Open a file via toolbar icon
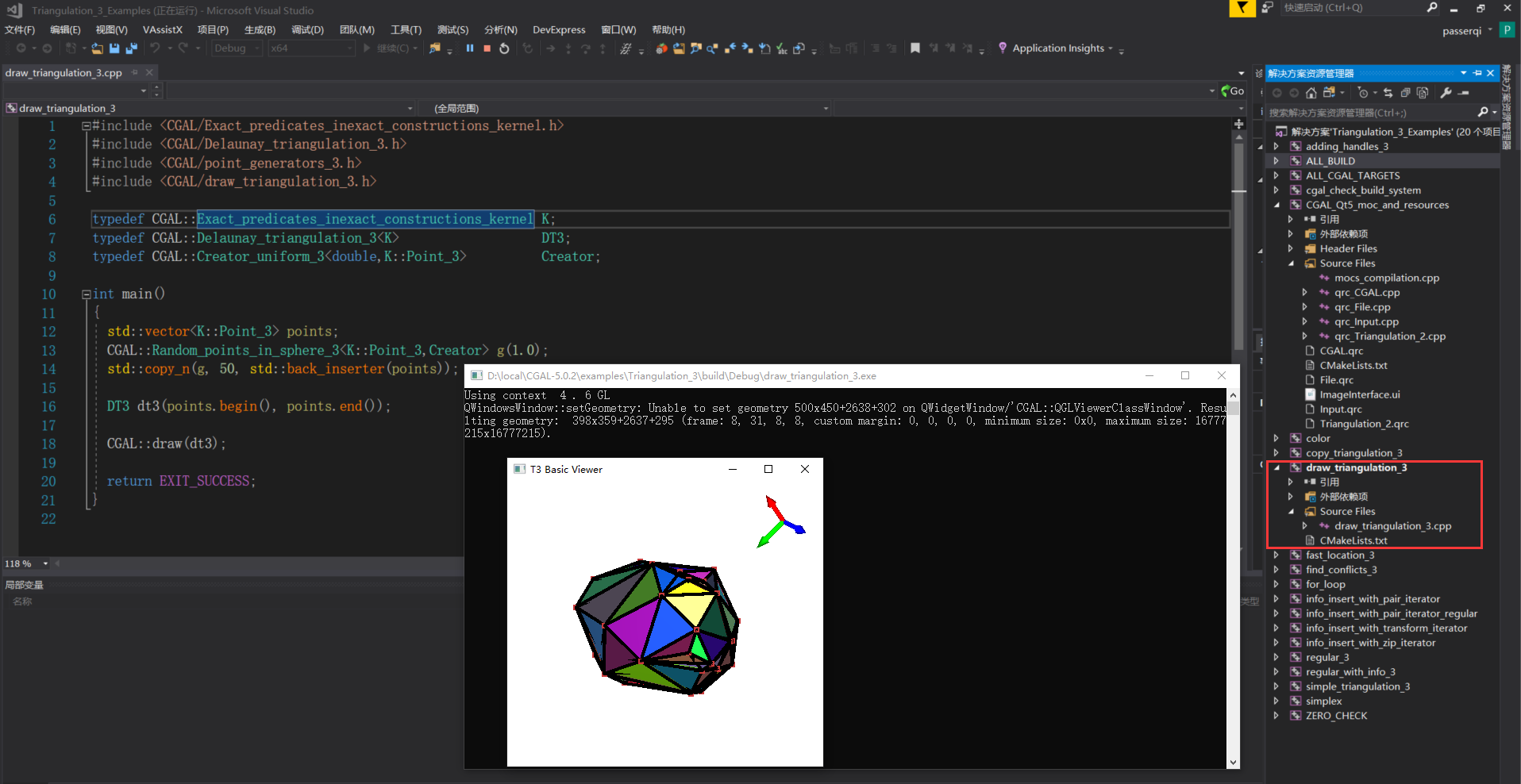 pos(97,48)
